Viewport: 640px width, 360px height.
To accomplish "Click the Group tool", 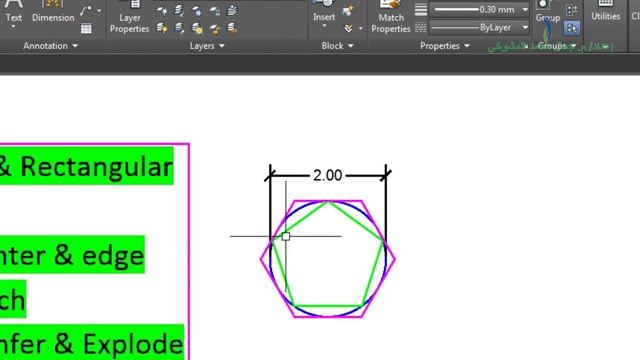I will click(547, 11).
